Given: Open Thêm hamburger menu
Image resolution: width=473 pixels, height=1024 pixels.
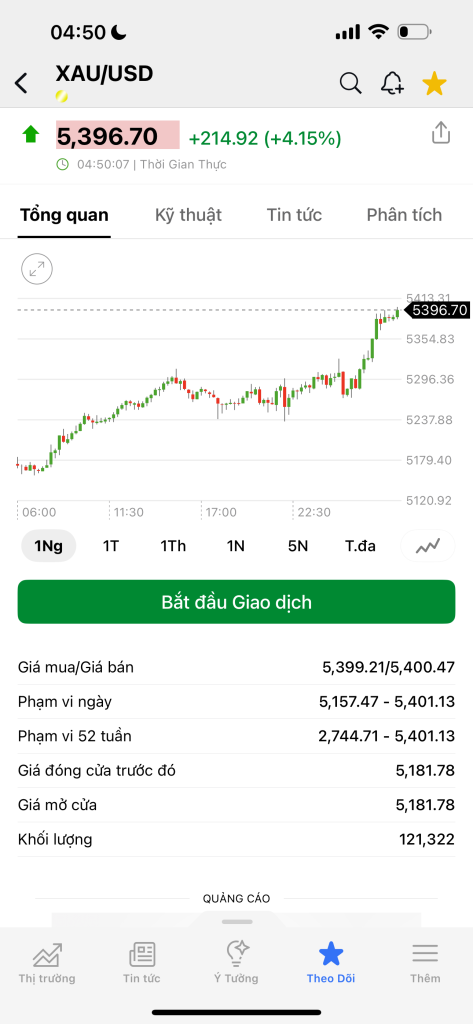Looking at the screenshot, I should (425, 954).
